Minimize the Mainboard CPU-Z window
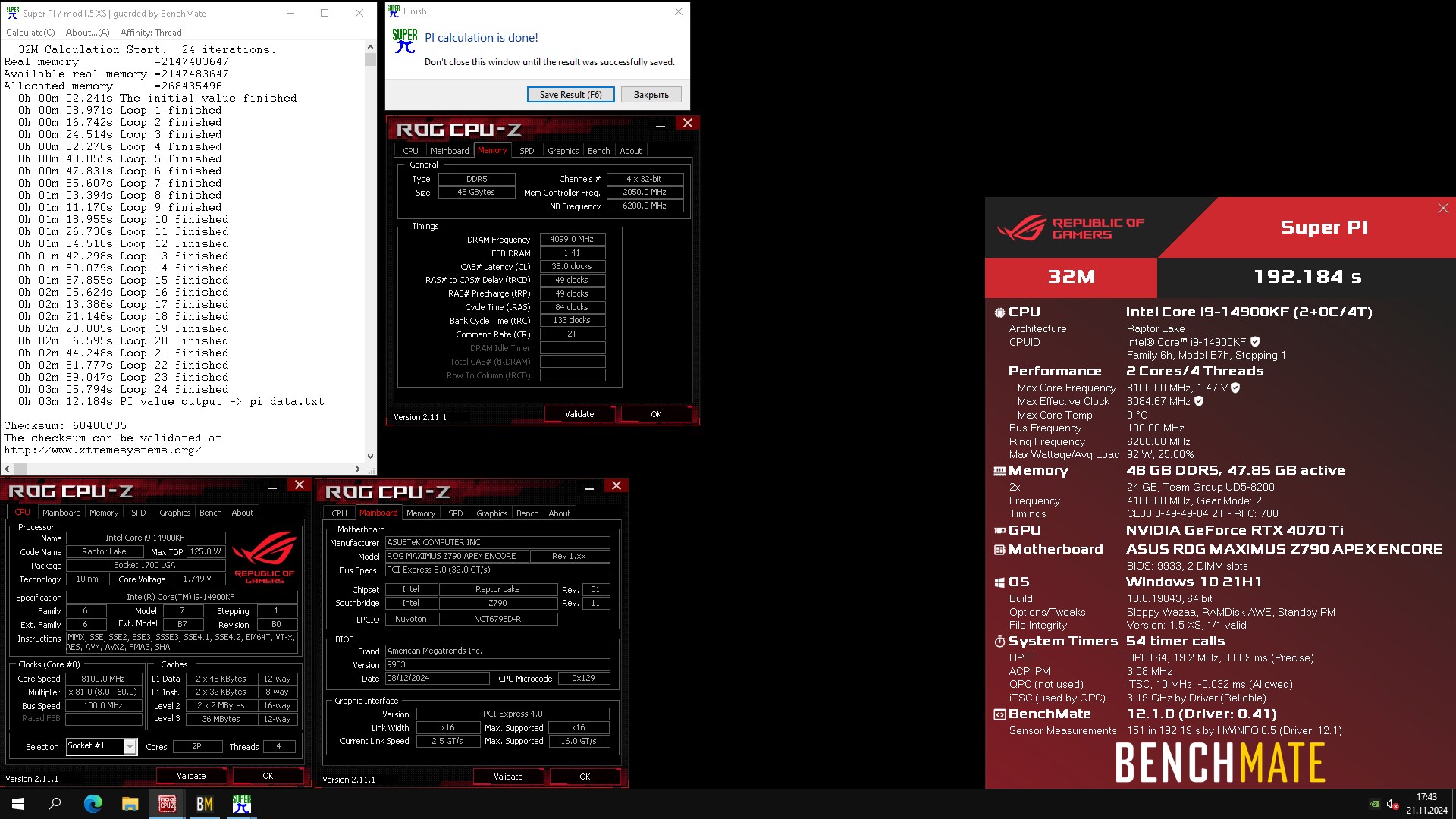1456x819 pixels. [x=588, y=488]
